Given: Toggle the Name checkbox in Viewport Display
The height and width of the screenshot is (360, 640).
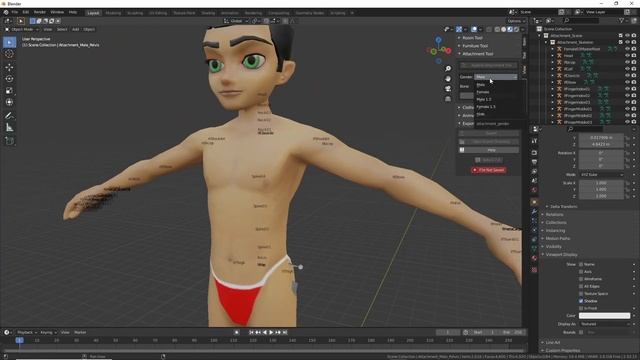Looking at the screenshot, I should [x=581, y=264].
